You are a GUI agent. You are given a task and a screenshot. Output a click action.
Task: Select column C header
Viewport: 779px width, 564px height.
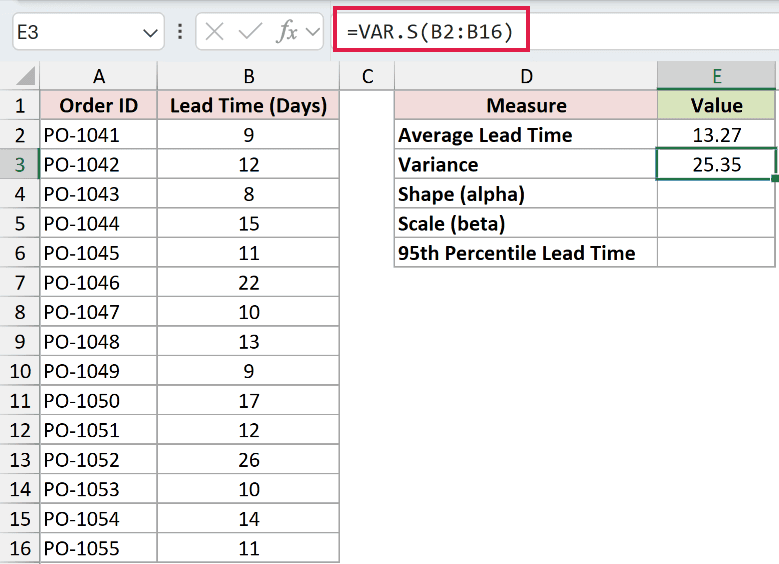[x=367, y=76]
